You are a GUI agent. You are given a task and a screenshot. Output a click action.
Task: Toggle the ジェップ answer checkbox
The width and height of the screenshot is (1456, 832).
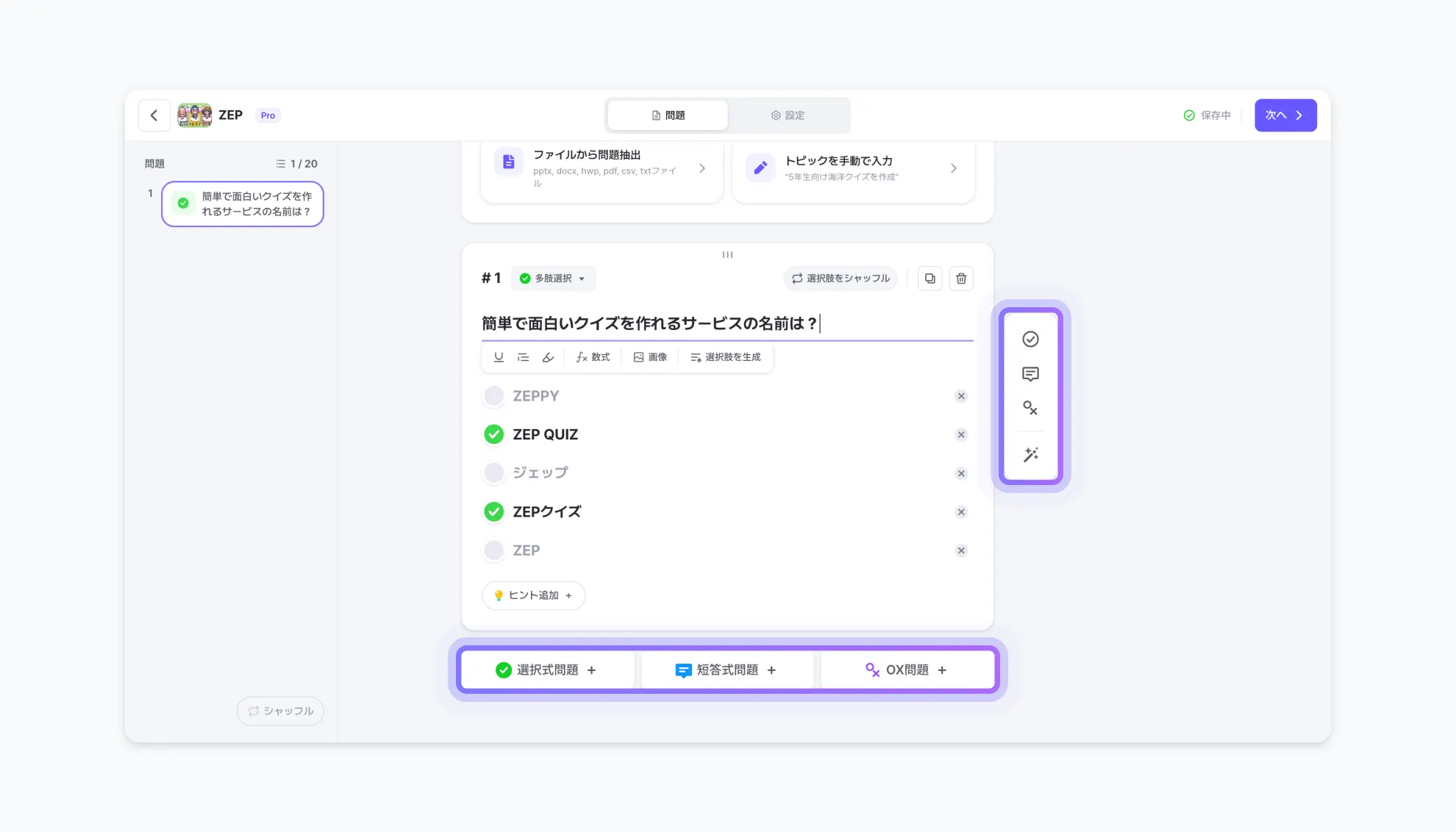click(493, 473)
